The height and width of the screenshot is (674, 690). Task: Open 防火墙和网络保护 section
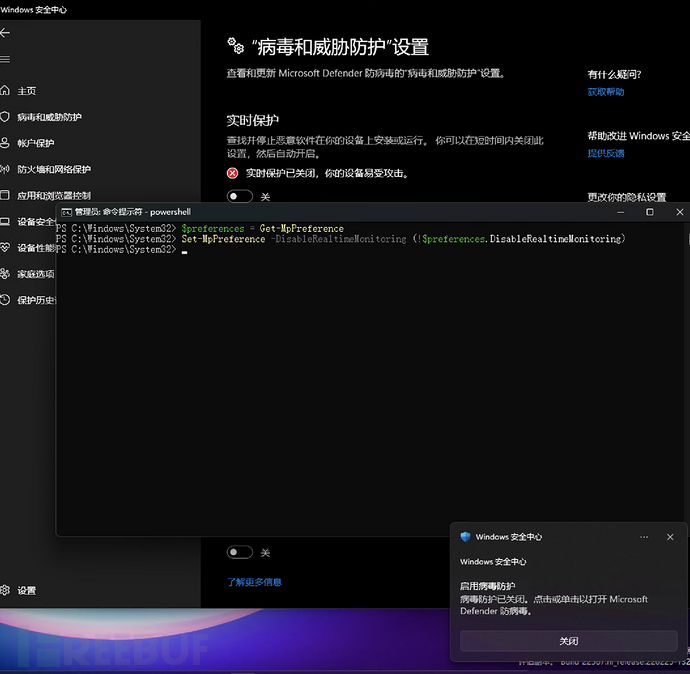click(54, 169)
